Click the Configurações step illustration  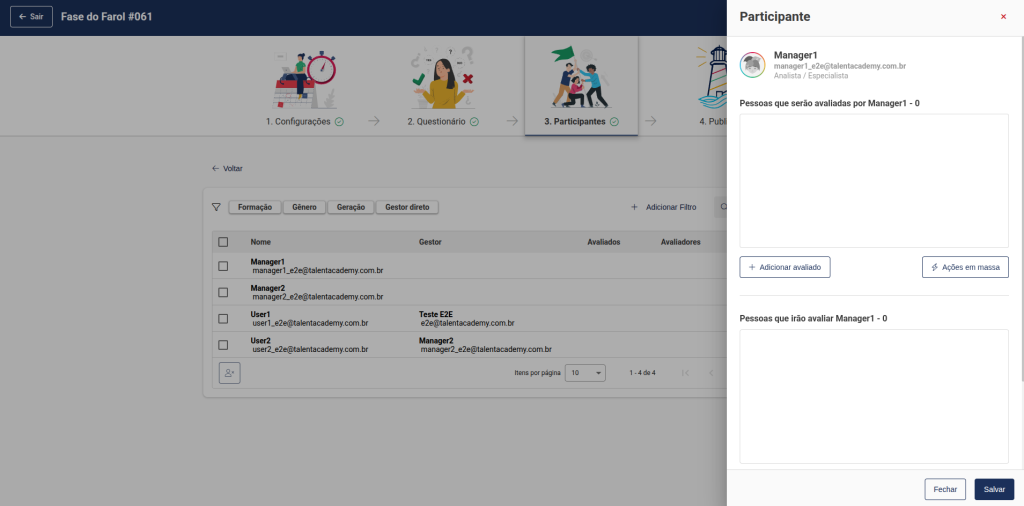(x=304, y=79)
